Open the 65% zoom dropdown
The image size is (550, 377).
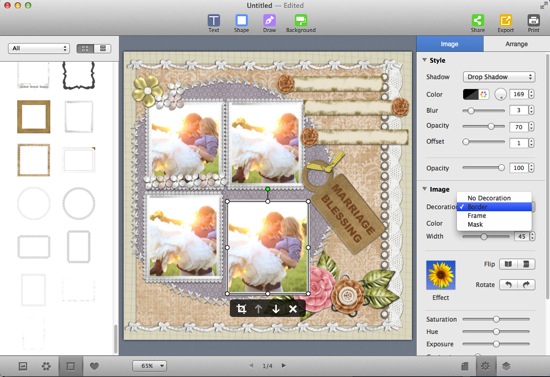click(x=149, y=366)
